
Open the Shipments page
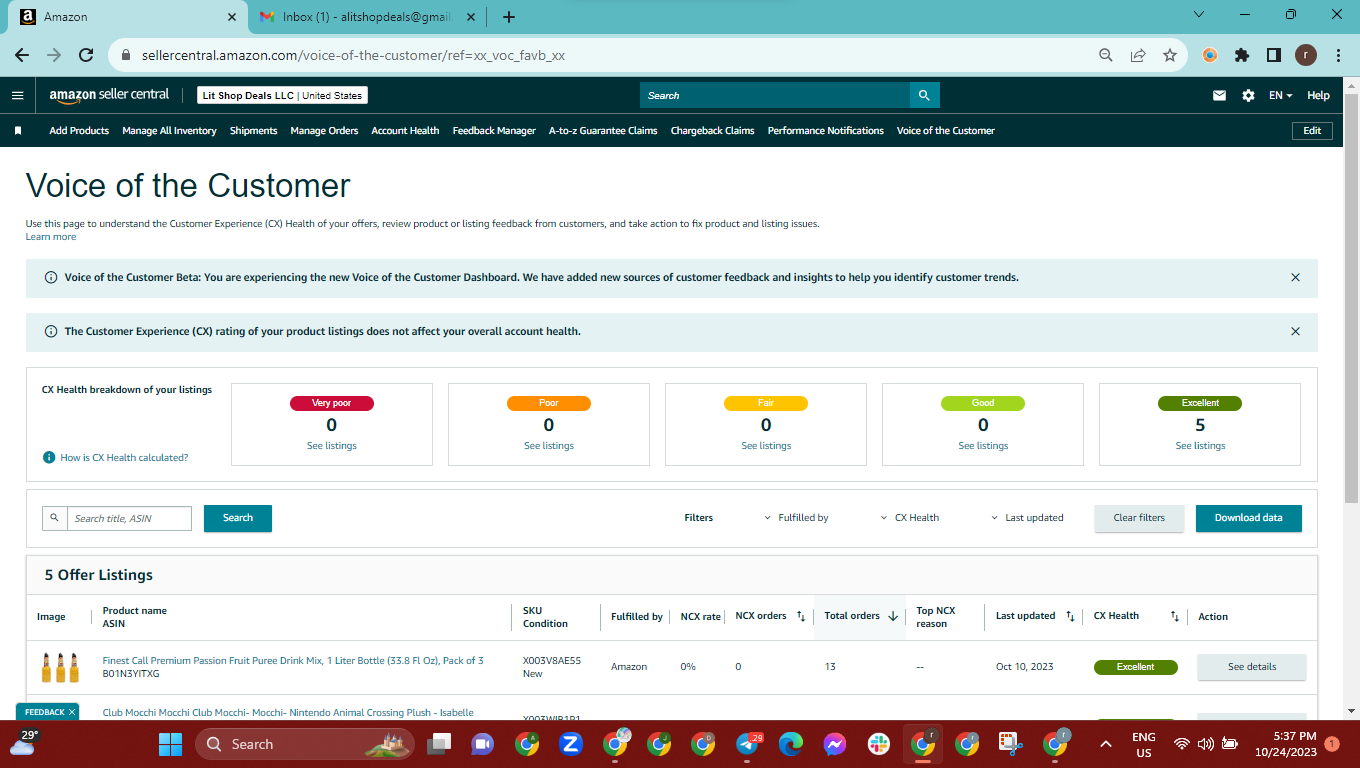[253, 131]
